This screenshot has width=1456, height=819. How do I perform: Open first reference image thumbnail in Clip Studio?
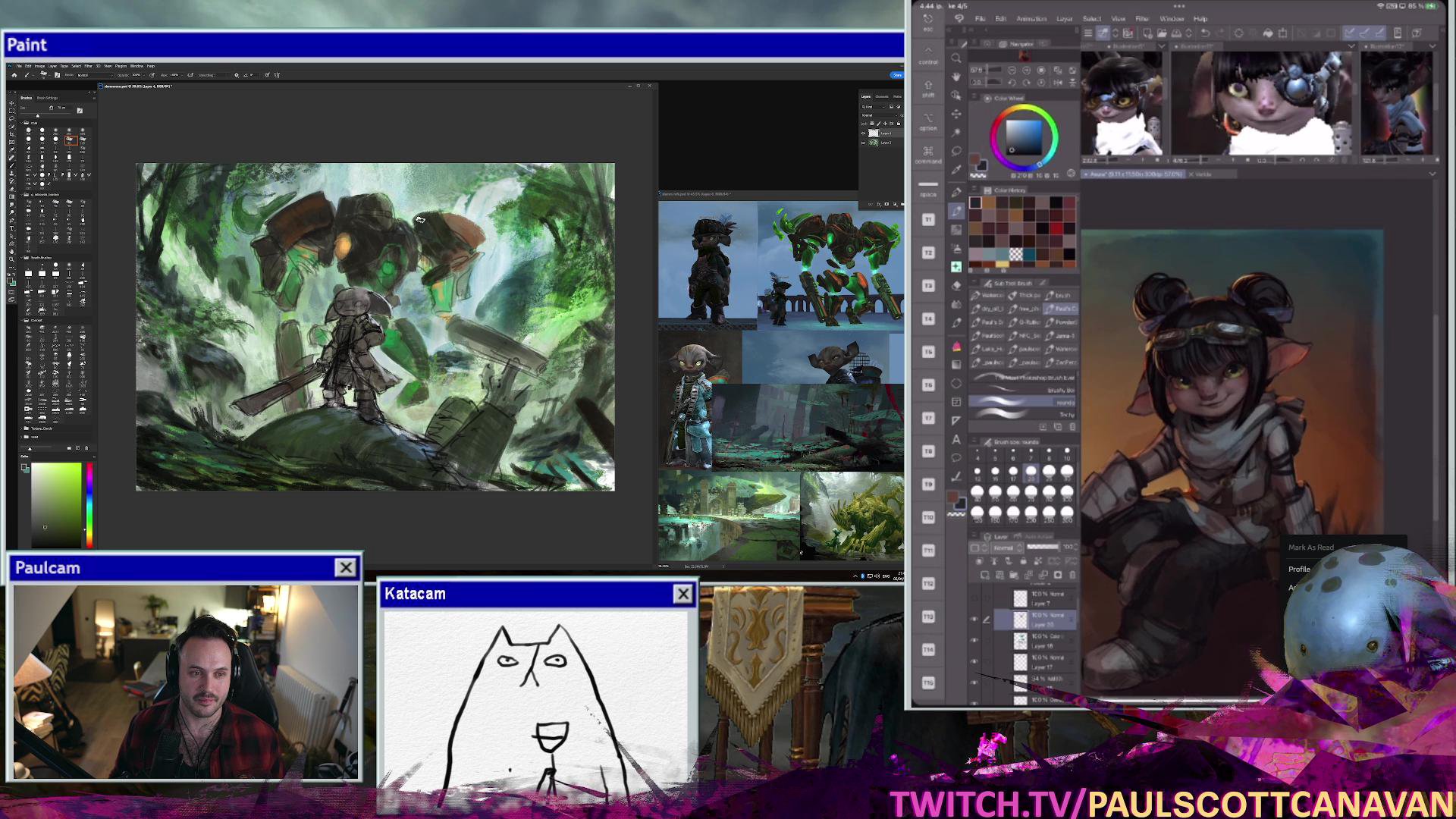(1121, 103)
